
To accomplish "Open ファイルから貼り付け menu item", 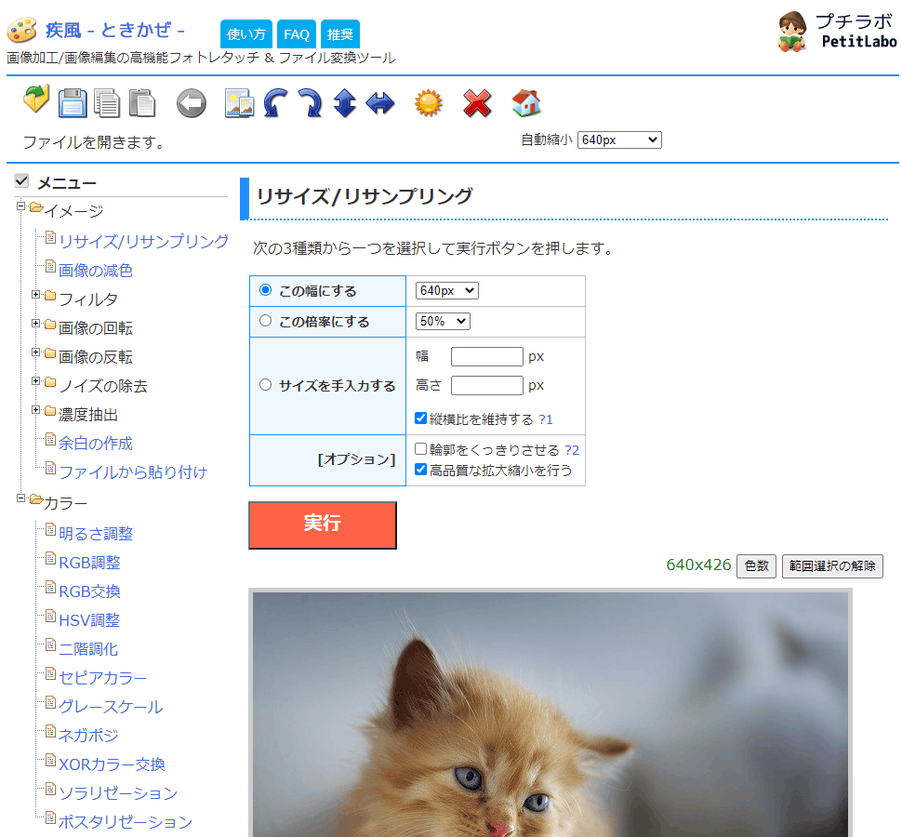I will [x=133, y=472].
